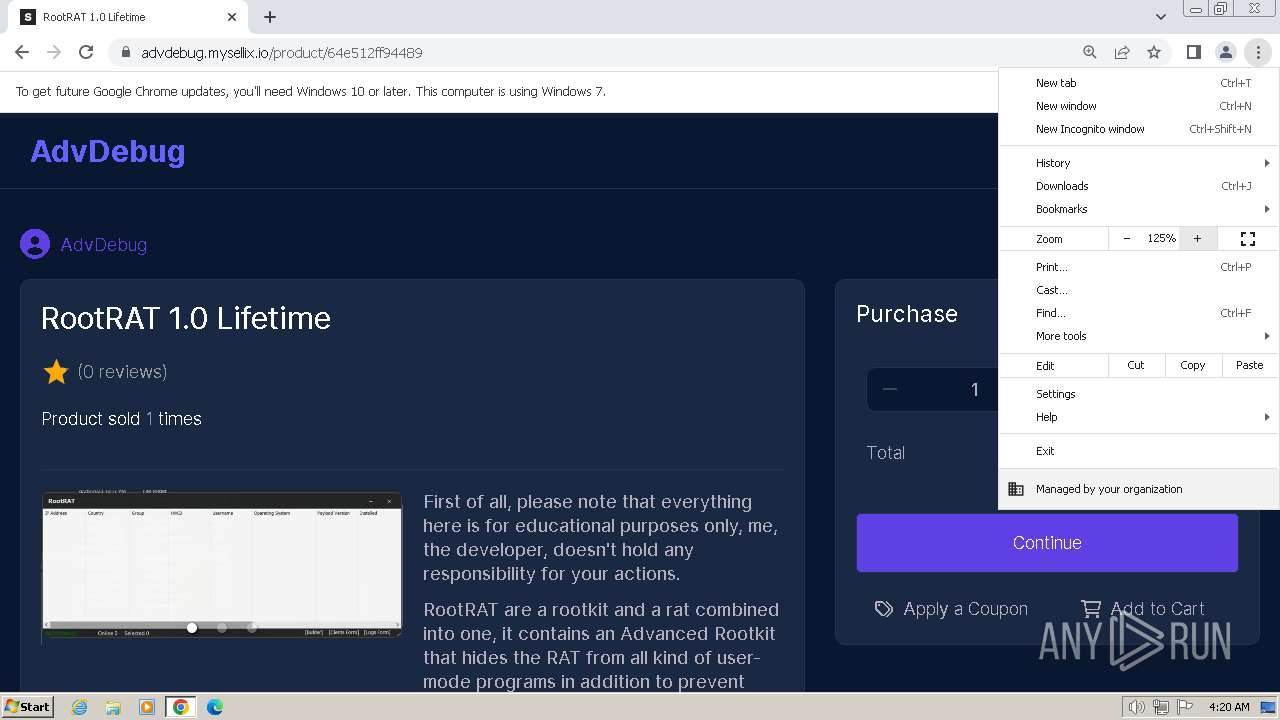
Task: Click the quantity field showing 1
Action: 974,390
